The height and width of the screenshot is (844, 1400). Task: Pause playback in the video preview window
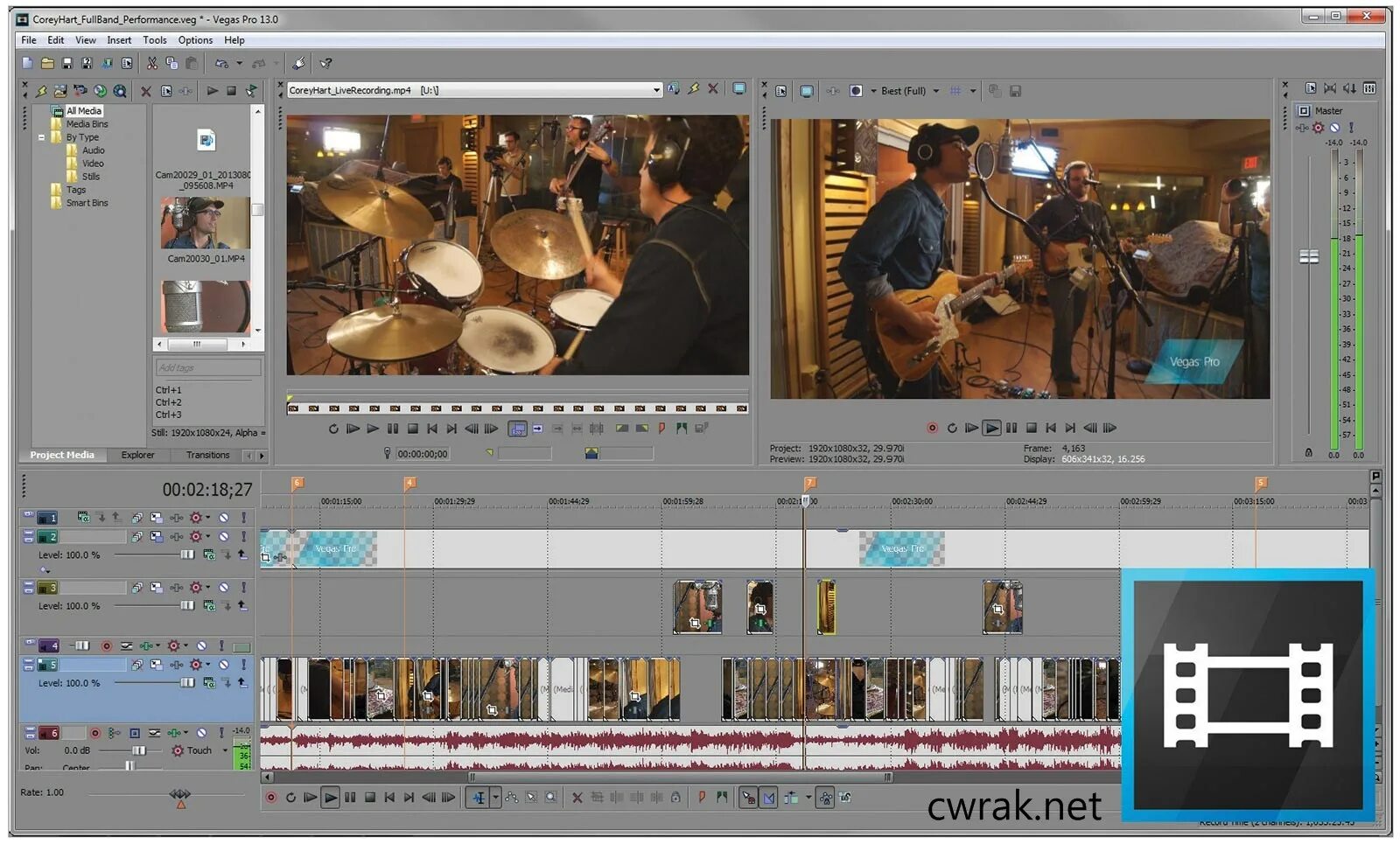1011,428
